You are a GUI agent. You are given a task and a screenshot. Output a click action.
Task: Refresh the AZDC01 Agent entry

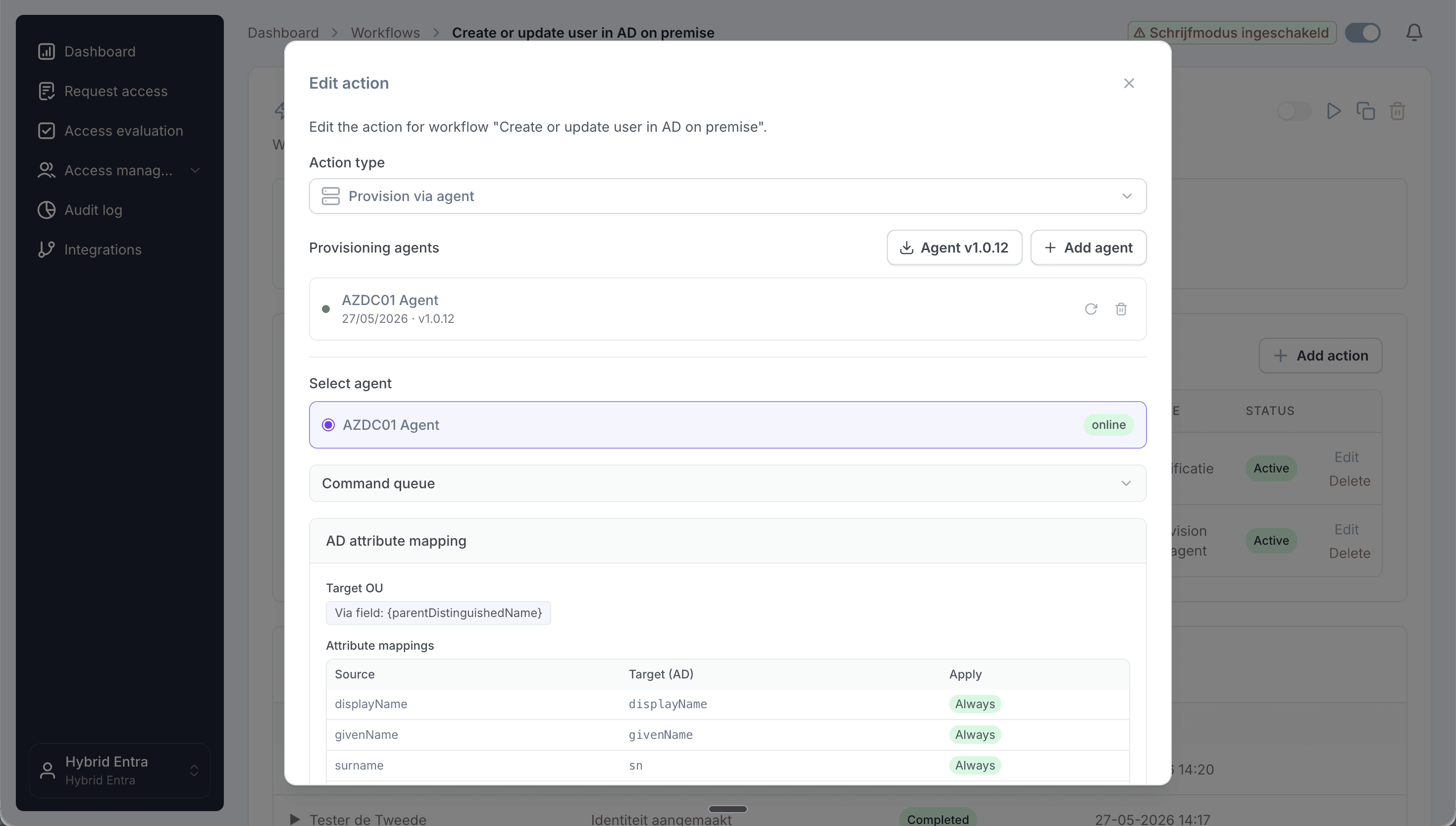point(1091,309)
